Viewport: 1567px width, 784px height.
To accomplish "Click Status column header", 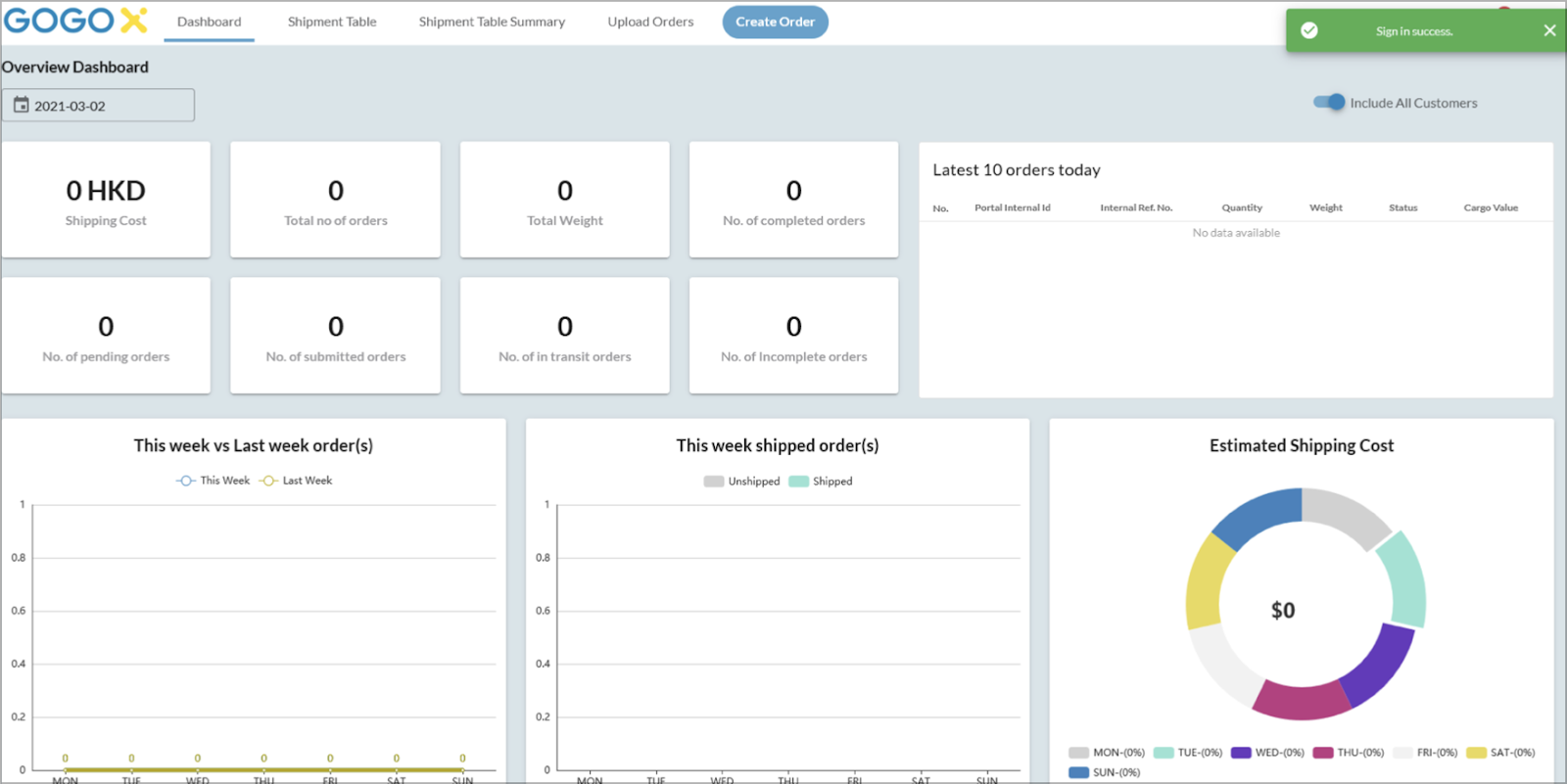I will point(1402,208).
